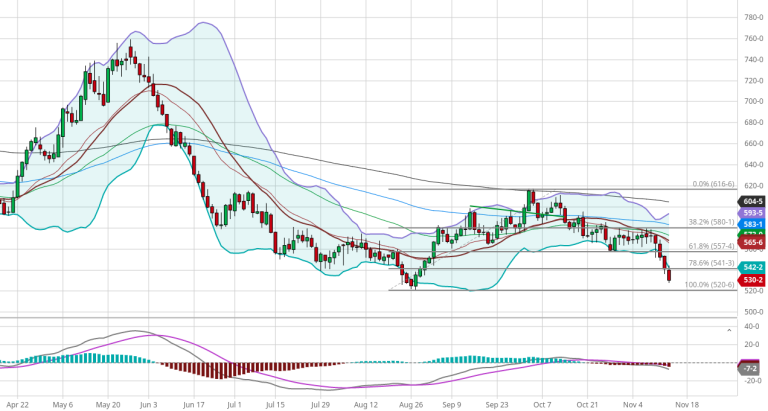This screenshot has width=768, height=411.
Task: Click the 780-0 label on price axis
Action: tap(753, 17)
